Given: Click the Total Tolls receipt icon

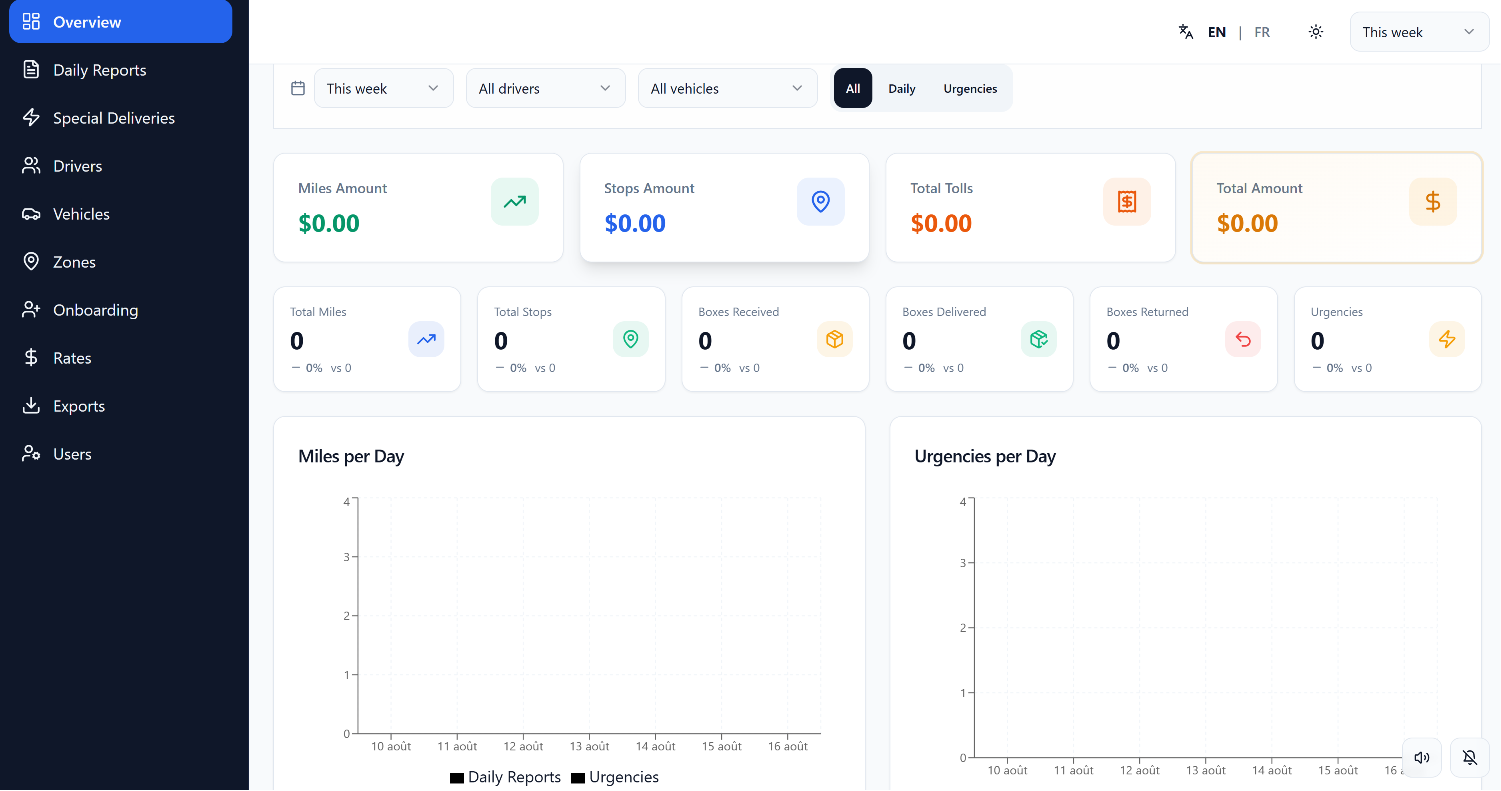Looking at the screenshot, I should point(1127,202).
